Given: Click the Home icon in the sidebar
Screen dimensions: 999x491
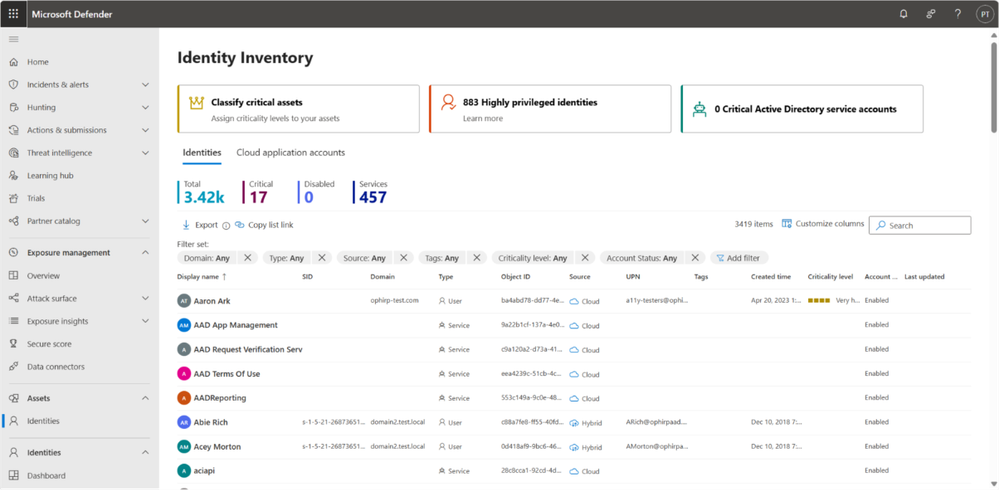Looking at the screenshot, I should [x=13, y=62].
